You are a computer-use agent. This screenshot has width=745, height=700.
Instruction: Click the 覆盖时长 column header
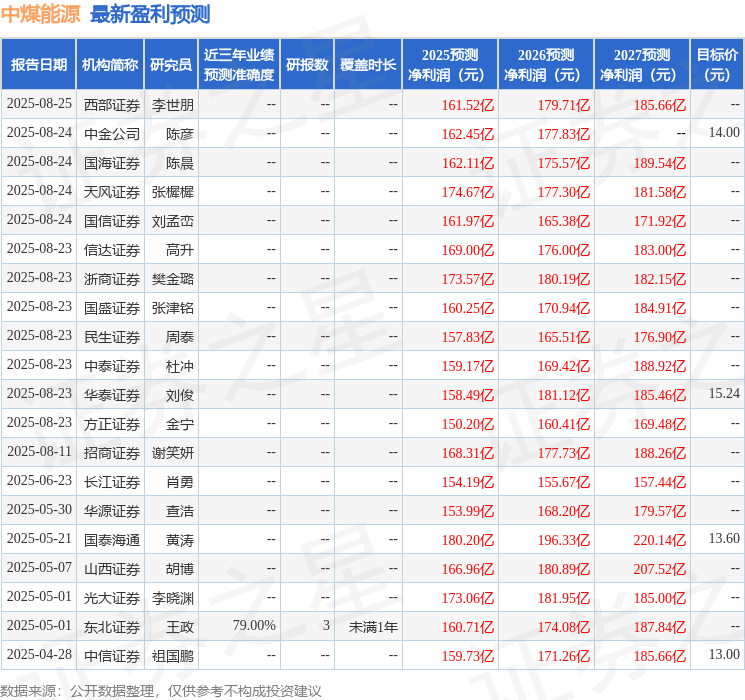coord(368,65)
